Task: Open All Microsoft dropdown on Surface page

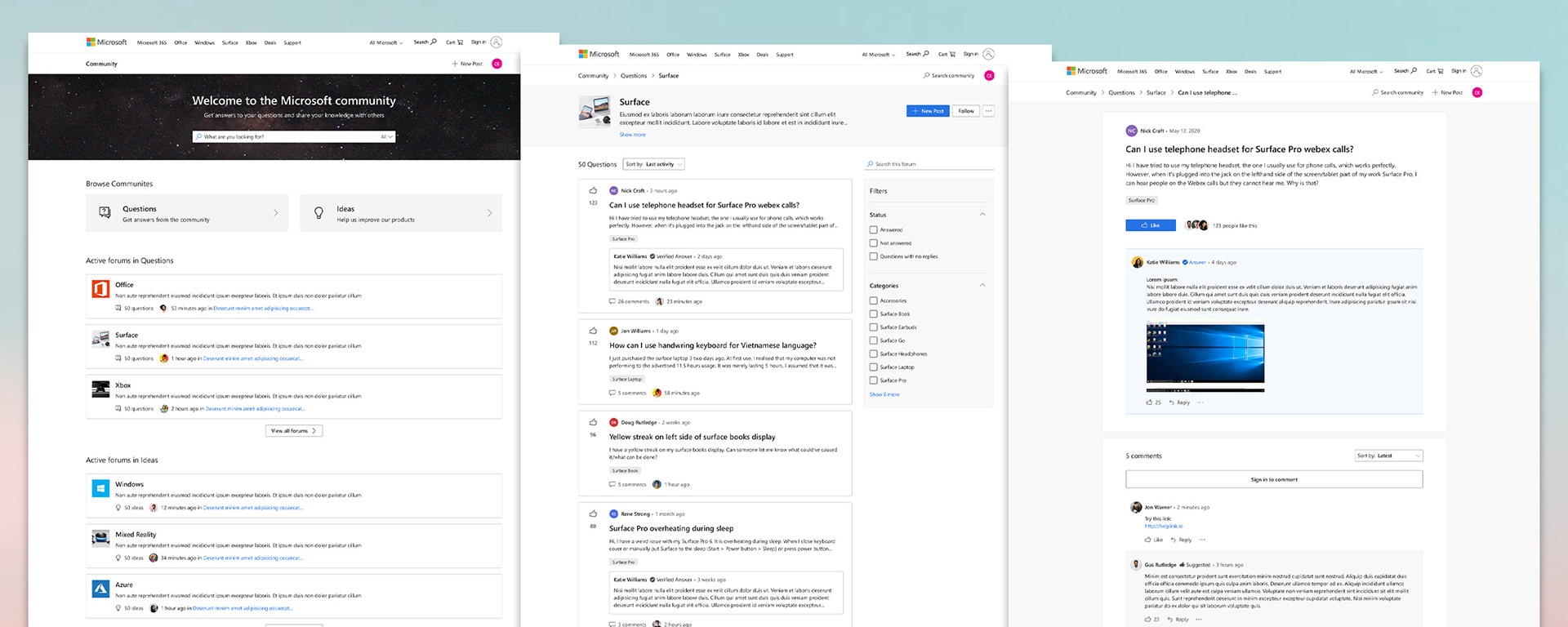Action: 879,55
